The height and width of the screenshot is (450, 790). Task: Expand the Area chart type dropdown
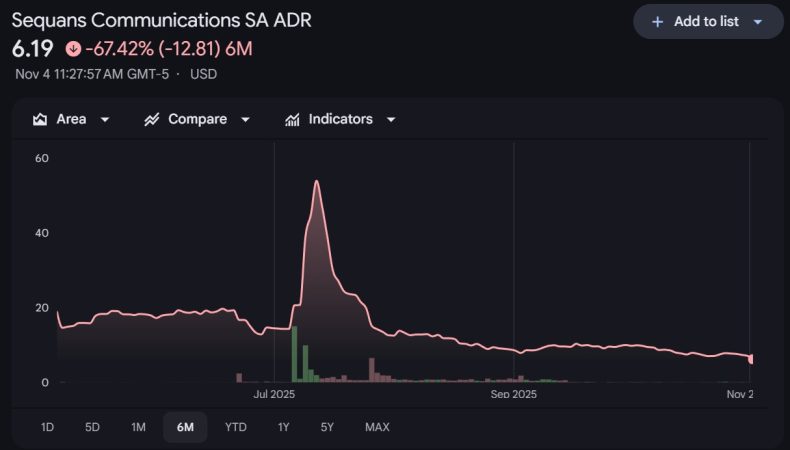pos(105,119)
